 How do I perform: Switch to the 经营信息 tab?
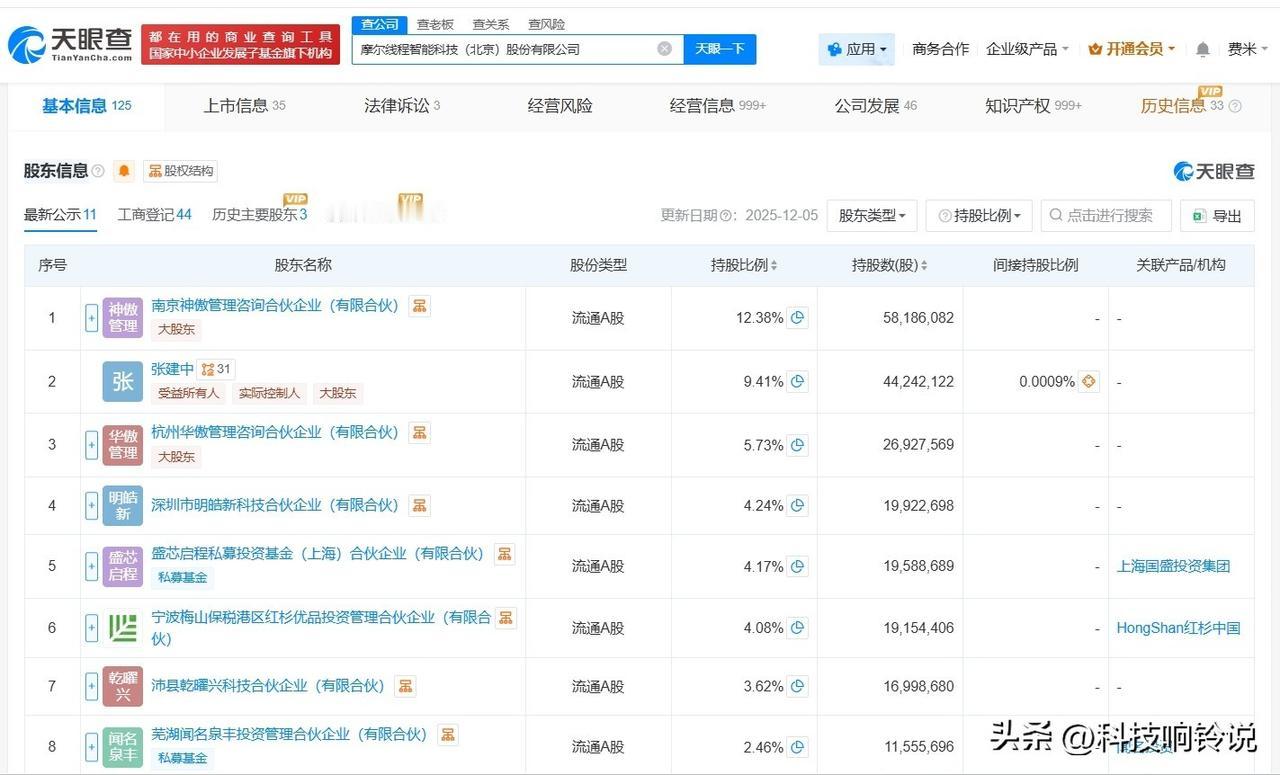[717, 106]
